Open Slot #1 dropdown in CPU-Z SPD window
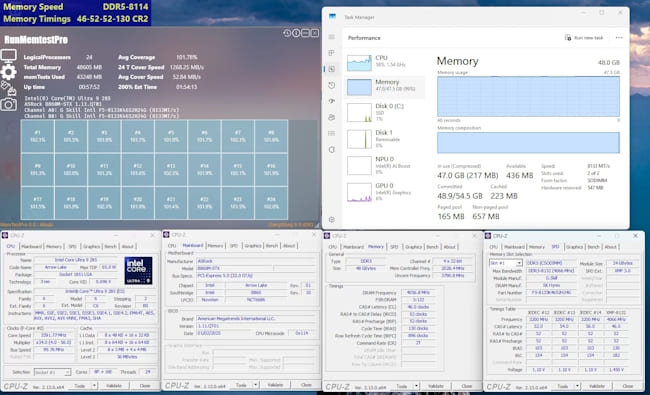650x395 pixels. [505, 263]
